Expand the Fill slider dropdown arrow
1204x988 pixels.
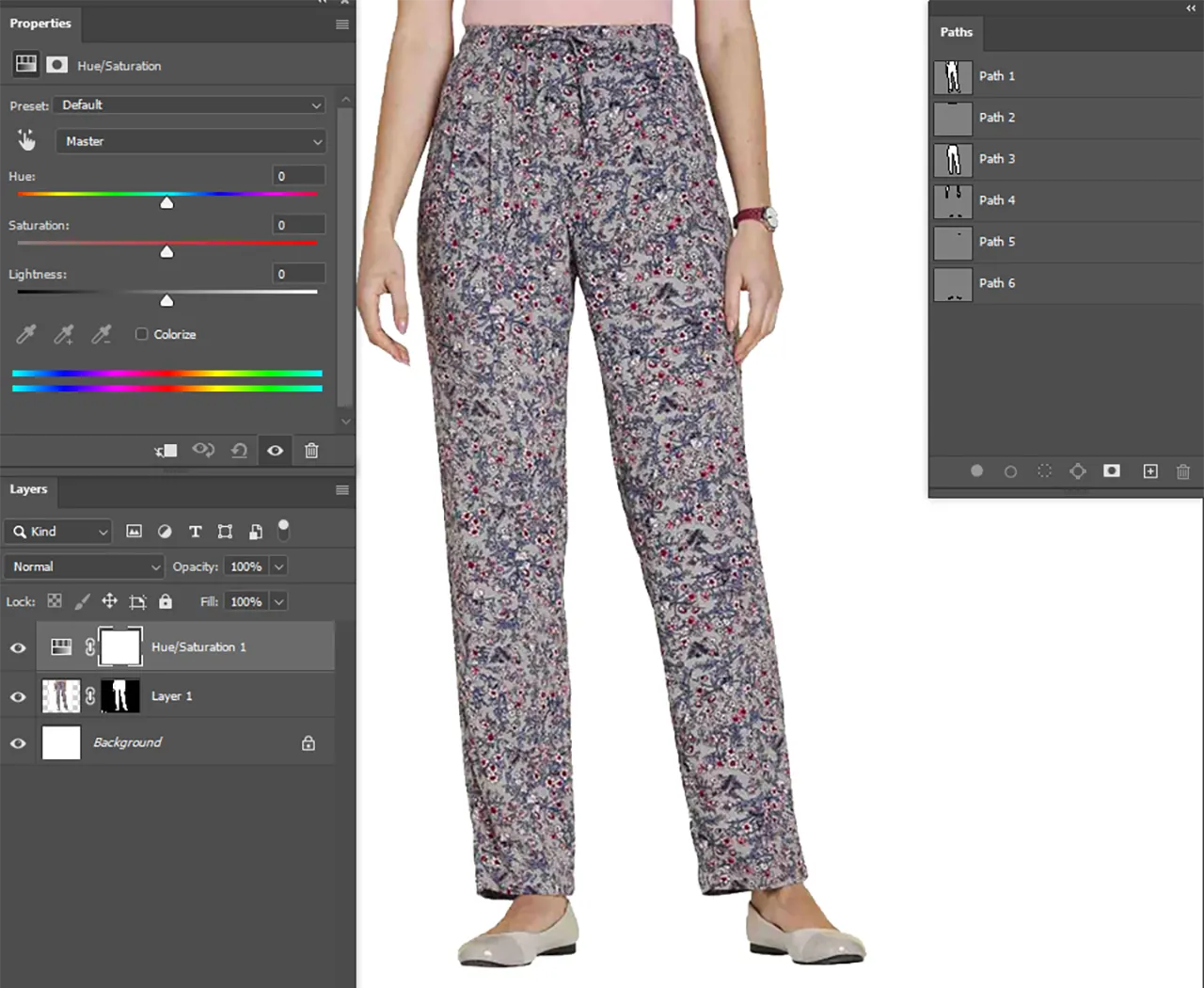coord(279,601)
